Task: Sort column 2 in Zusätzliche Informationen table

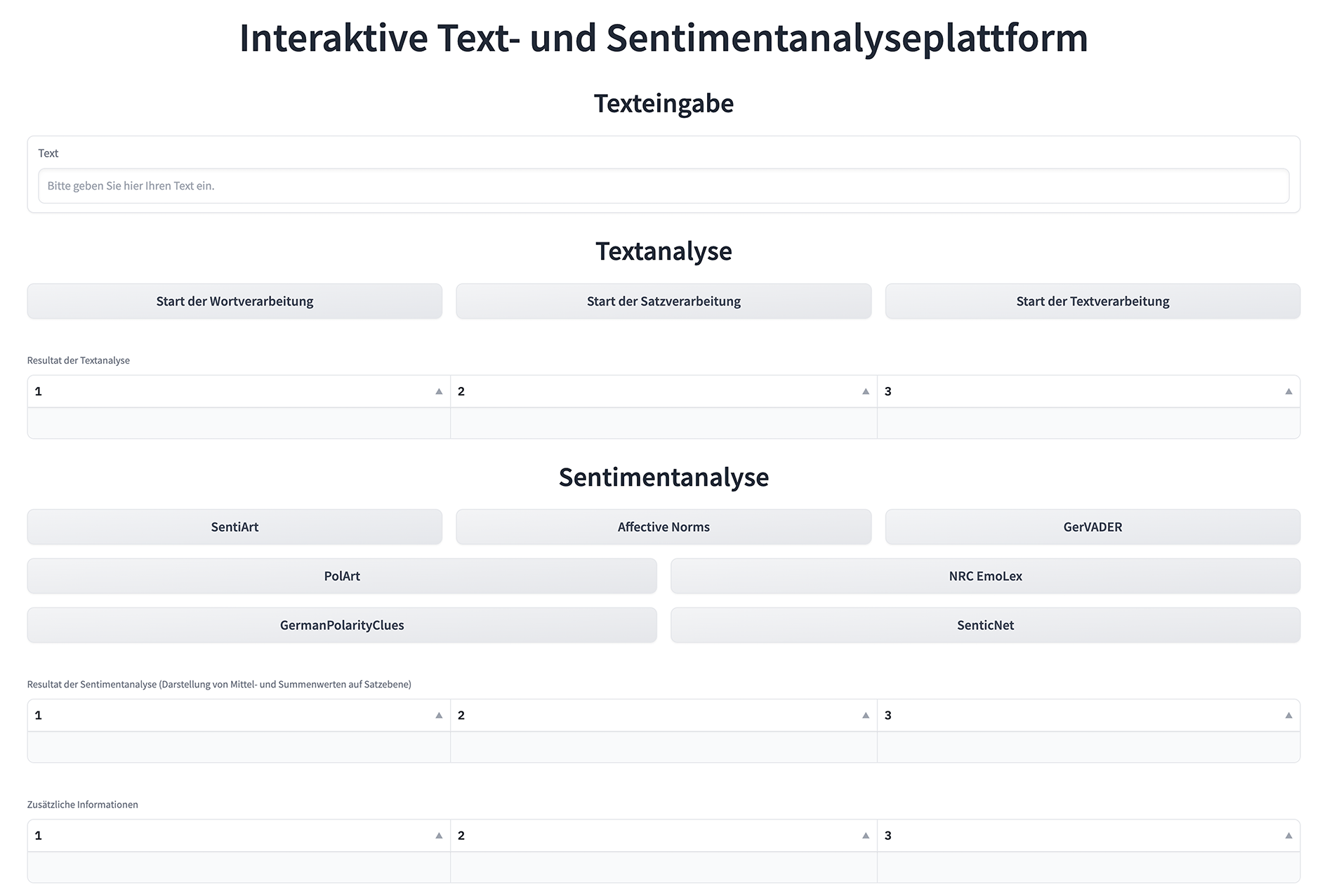Action: [866, 836]
